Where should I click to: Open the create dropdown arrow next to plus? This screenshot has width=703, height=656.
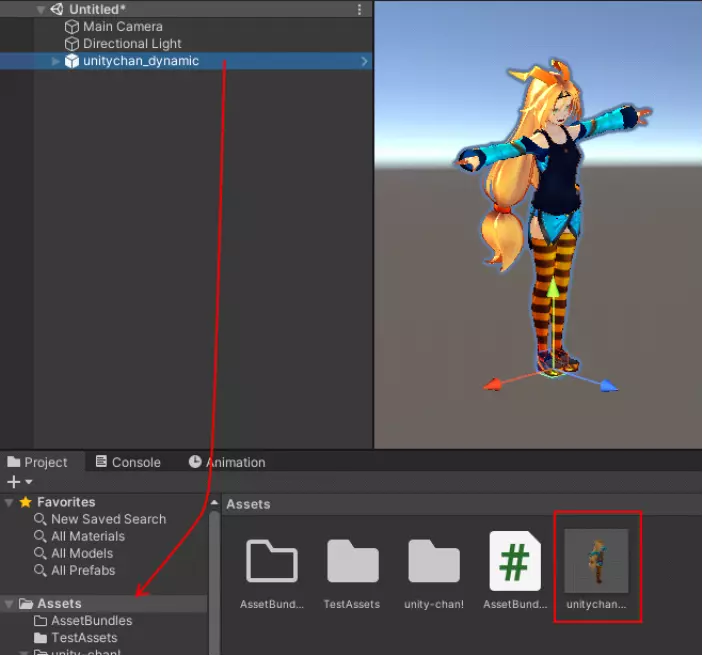point(29,482)
